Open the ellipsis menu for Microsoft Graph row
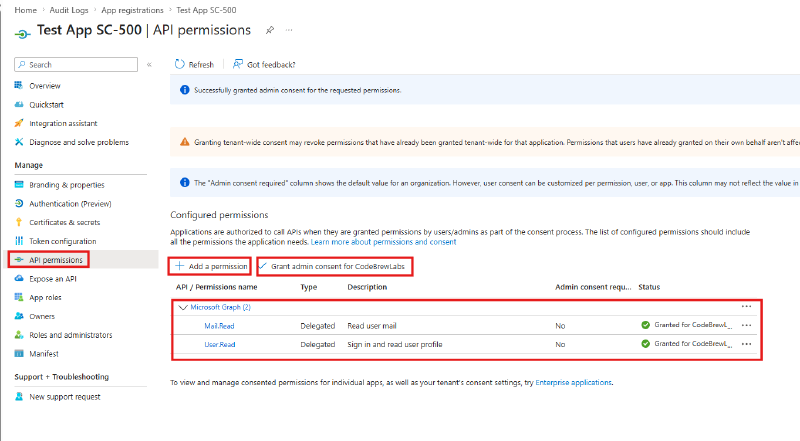800x441 pixels. (x=746, y=306)
